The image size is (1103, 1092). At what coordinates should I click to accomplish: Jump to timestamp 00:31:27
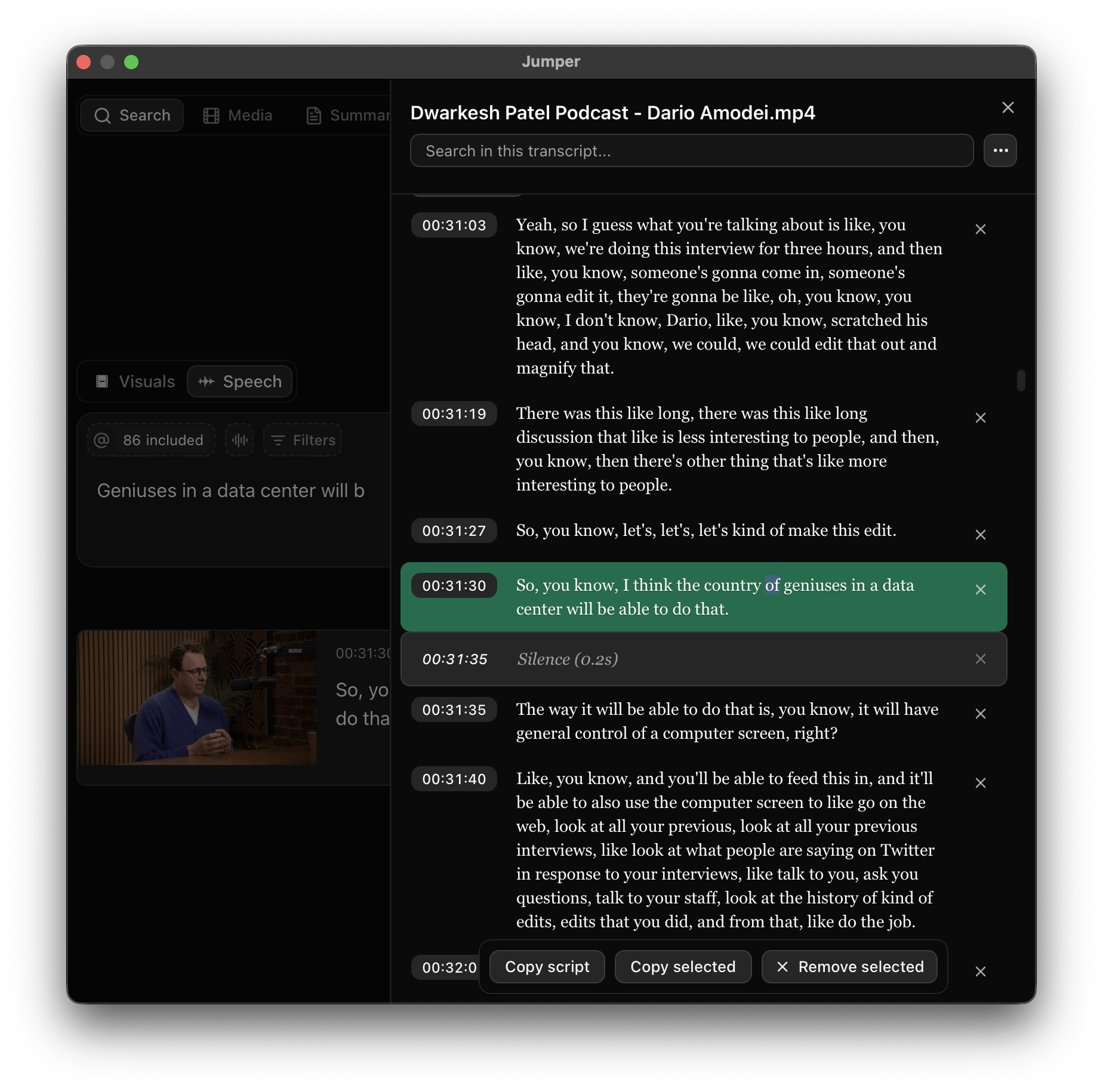click(454, 530)
